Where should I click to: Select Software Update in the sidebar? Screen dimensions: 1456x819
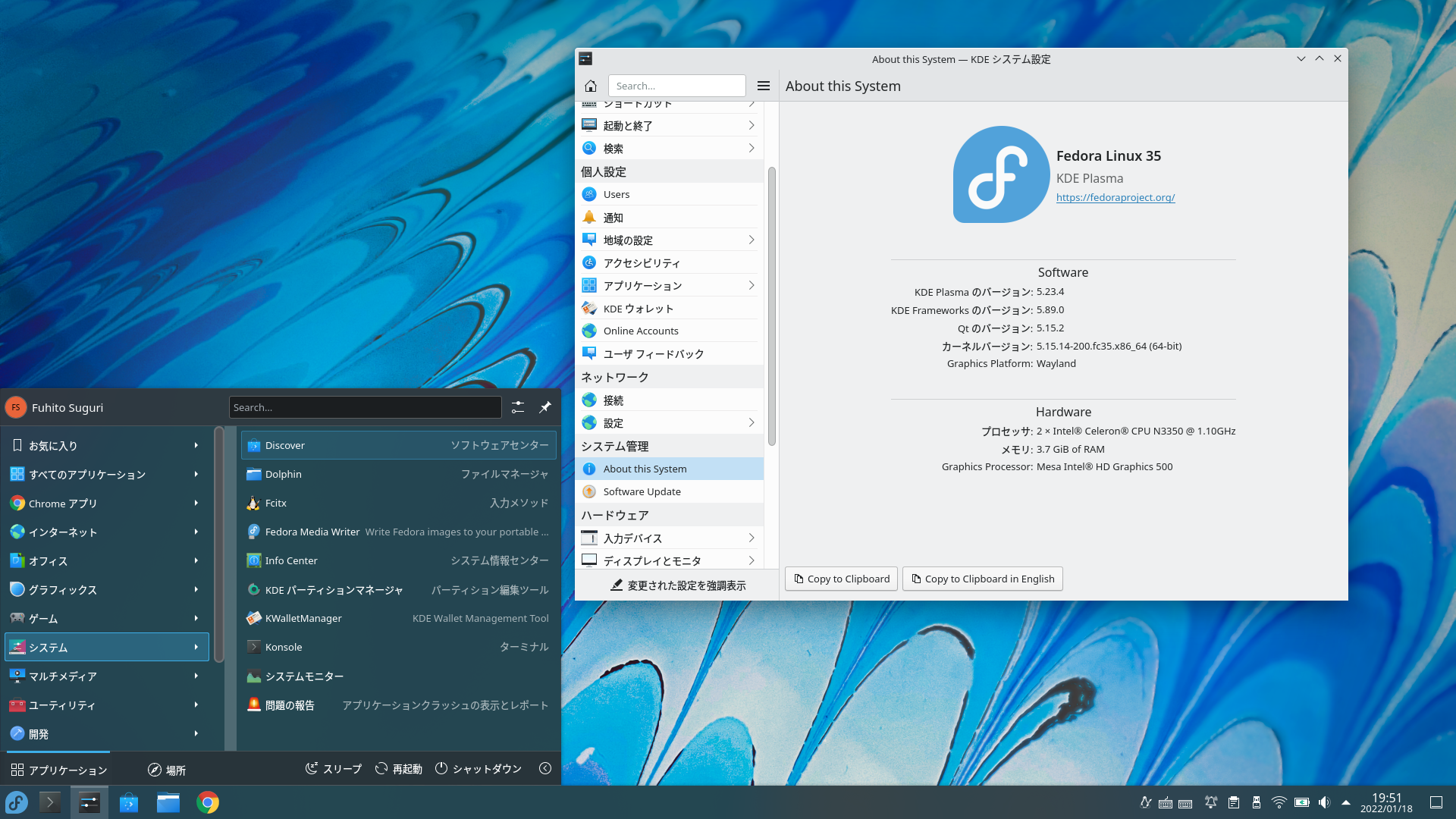click(x=642, y=491)
